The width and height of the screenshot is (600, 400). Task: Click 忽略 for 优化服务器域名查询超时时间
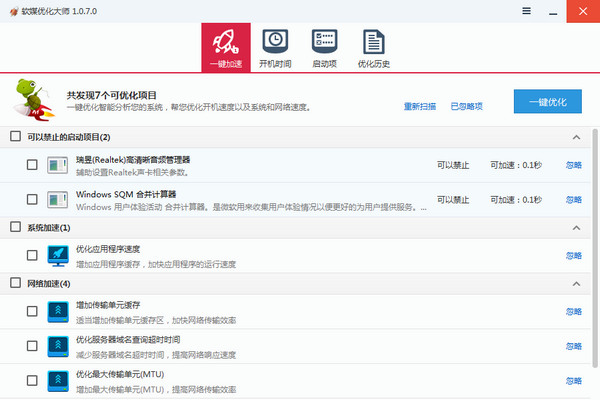coord(574,346)
